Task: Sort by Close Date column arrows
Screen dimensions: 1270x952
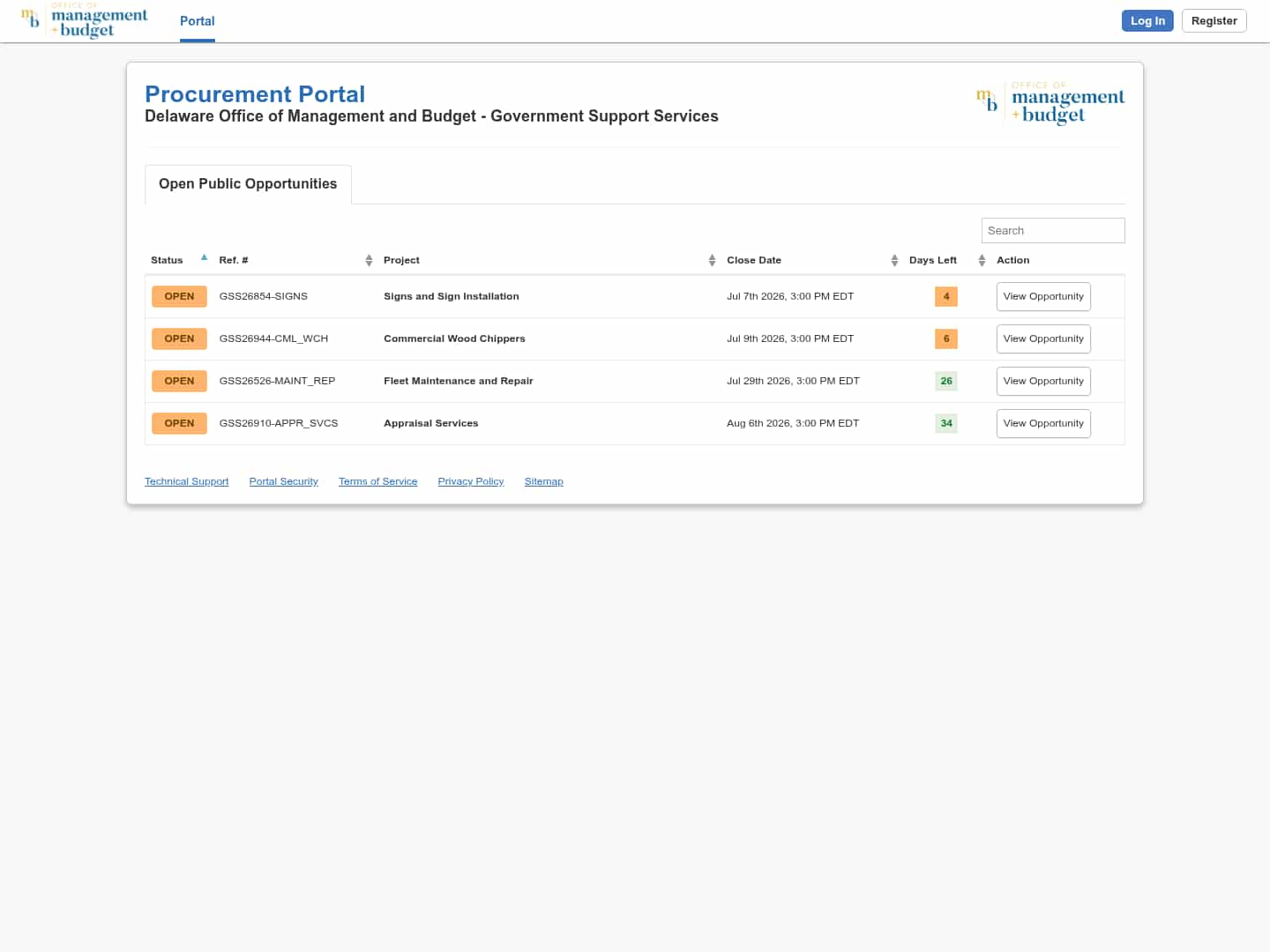Action: click(x=894, y=260)
